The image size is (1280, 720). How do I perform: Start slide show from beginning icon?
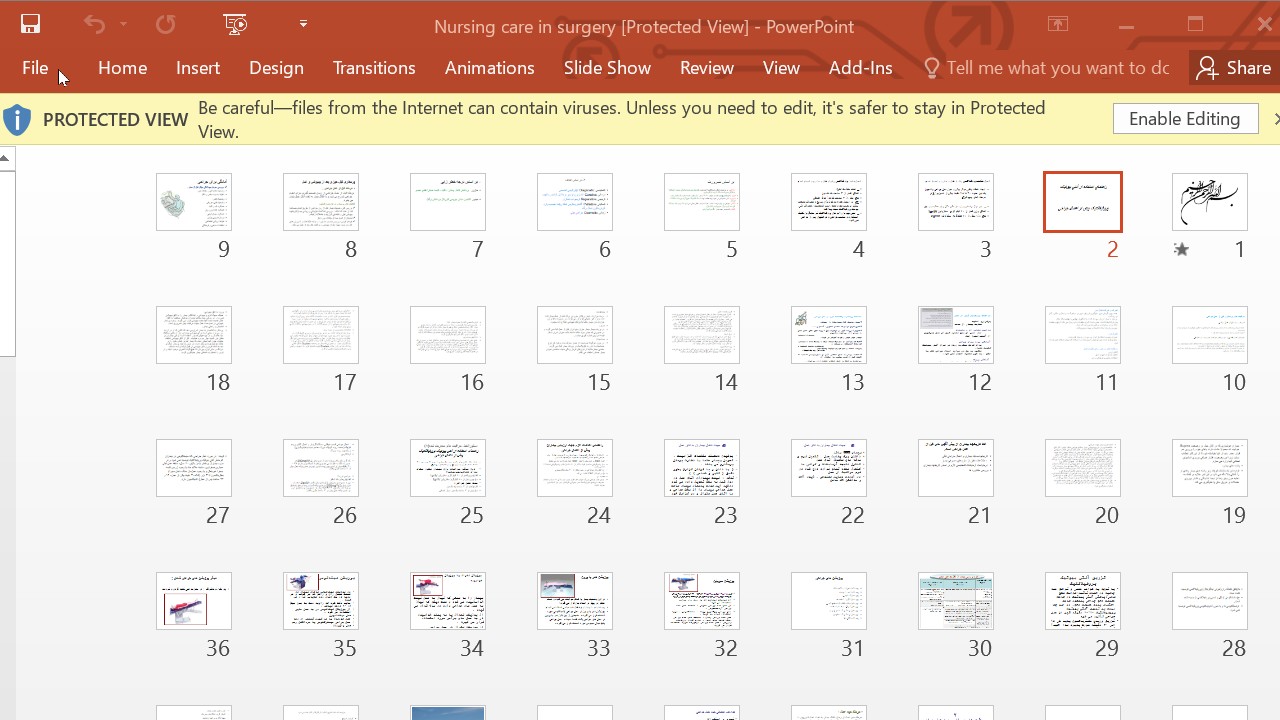coord(235,25)
